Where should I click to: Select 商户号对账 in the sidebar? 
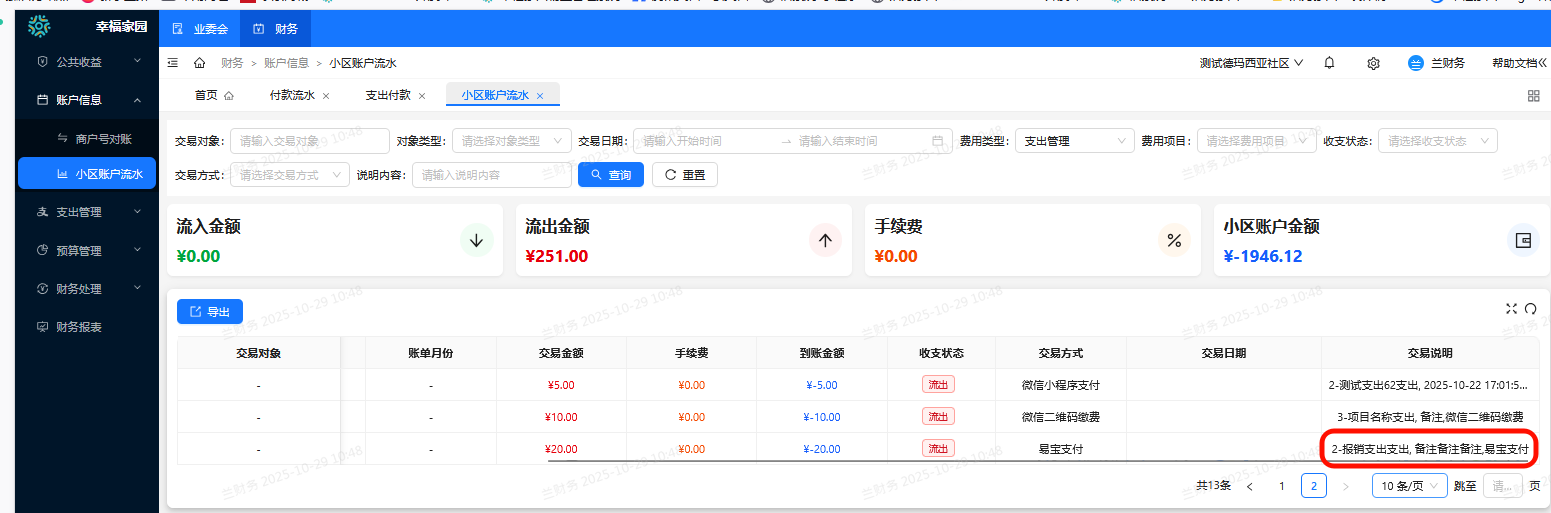103,138
